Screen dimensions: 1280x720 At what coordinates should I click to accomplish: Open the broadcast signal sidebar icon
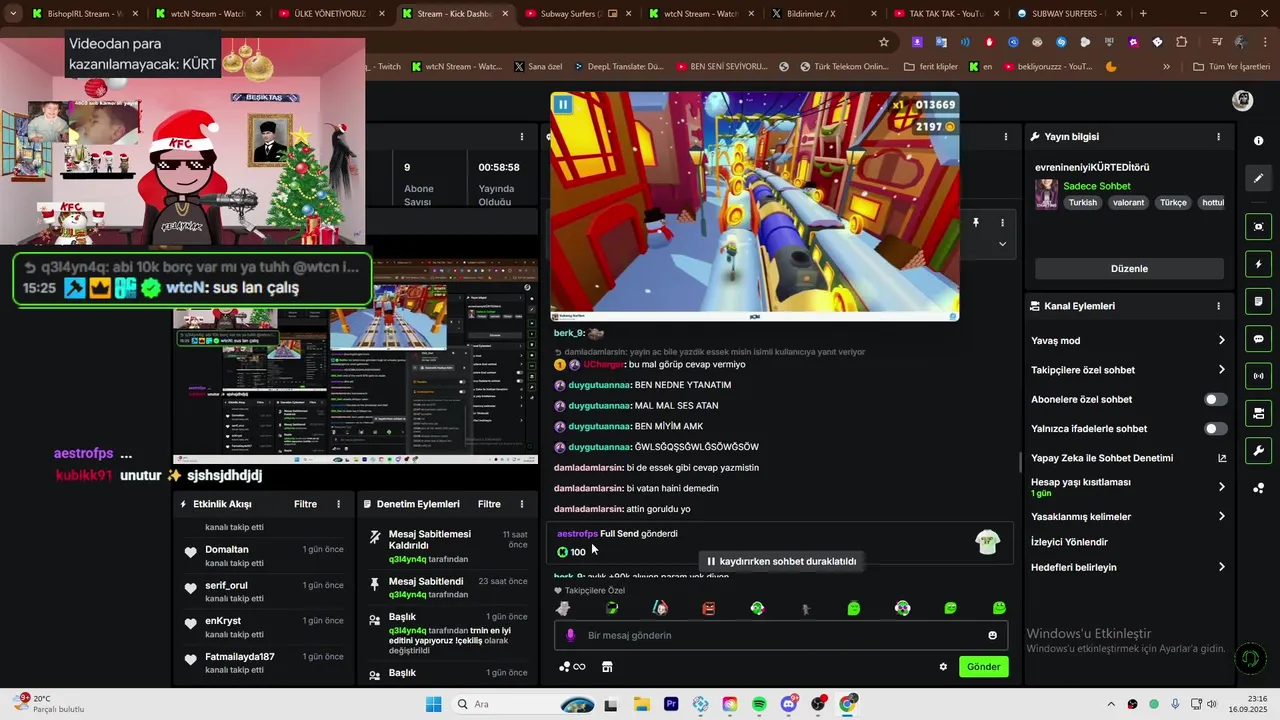[1258, 376]
